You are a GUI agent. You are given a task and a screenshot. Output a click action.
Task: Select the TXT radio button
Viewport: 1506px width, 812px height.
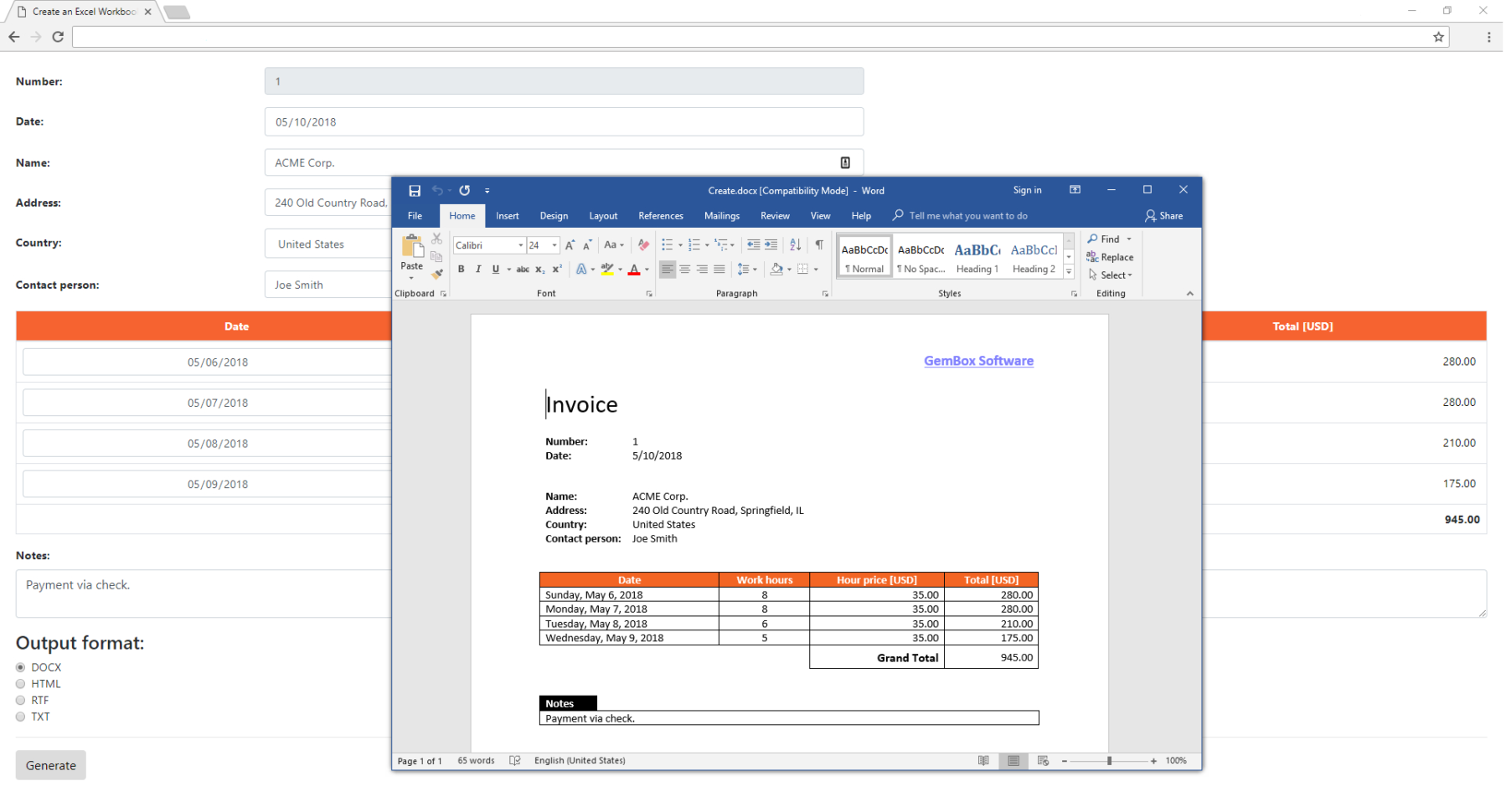[20, 717]
